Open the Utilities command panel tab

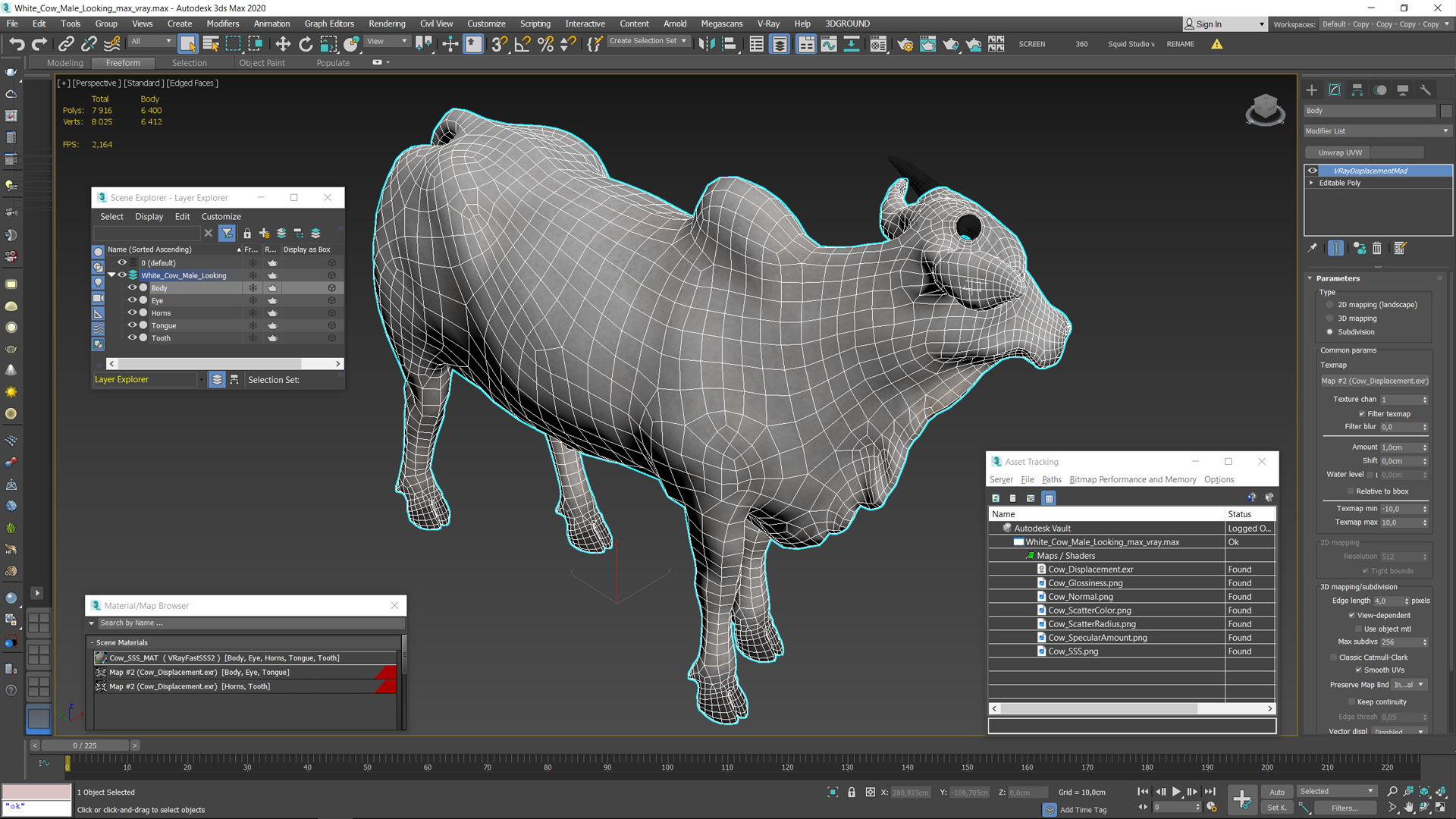point(1426,89)
